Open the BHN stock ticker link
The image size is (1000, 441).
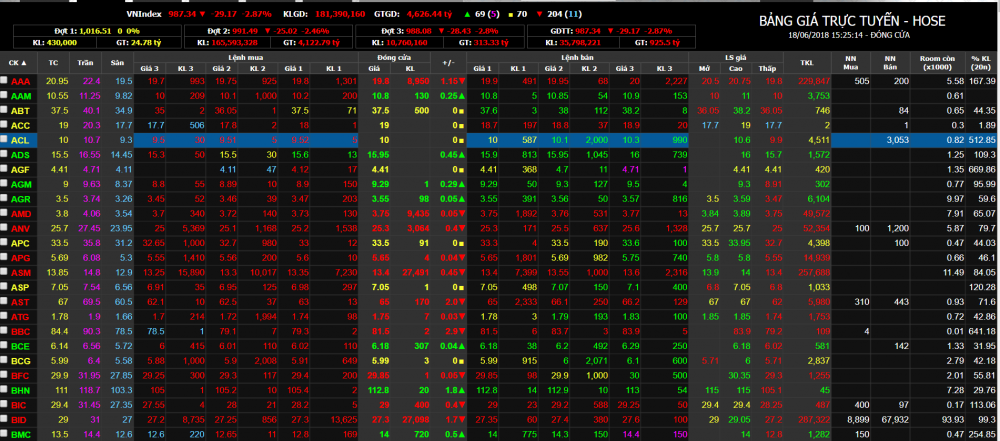point(21,389)
